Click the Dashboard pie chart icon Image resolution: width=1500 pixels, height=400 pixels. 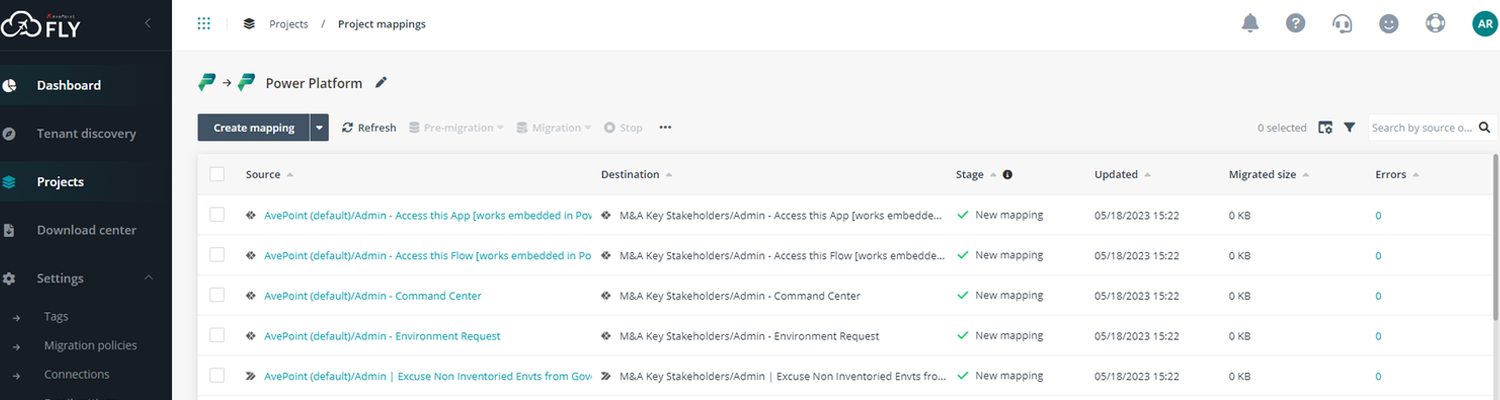[x=9, y=85]
